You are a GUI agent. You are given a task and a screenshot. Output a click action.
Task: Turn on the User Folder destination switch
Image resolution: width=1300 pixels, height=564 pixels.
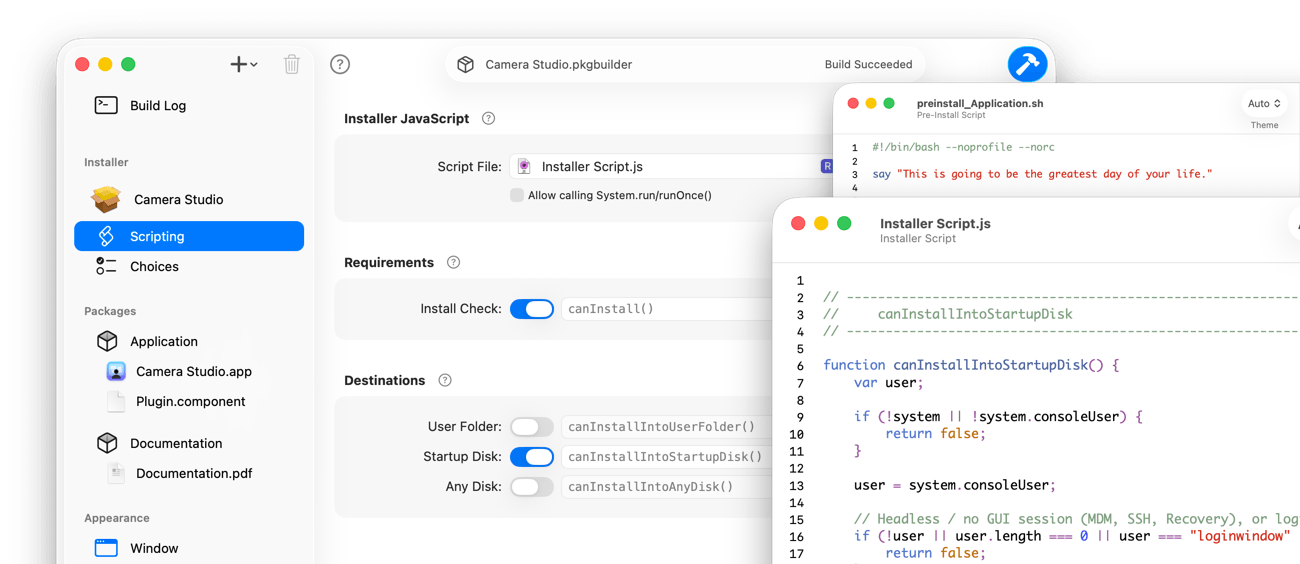point(531,427)
